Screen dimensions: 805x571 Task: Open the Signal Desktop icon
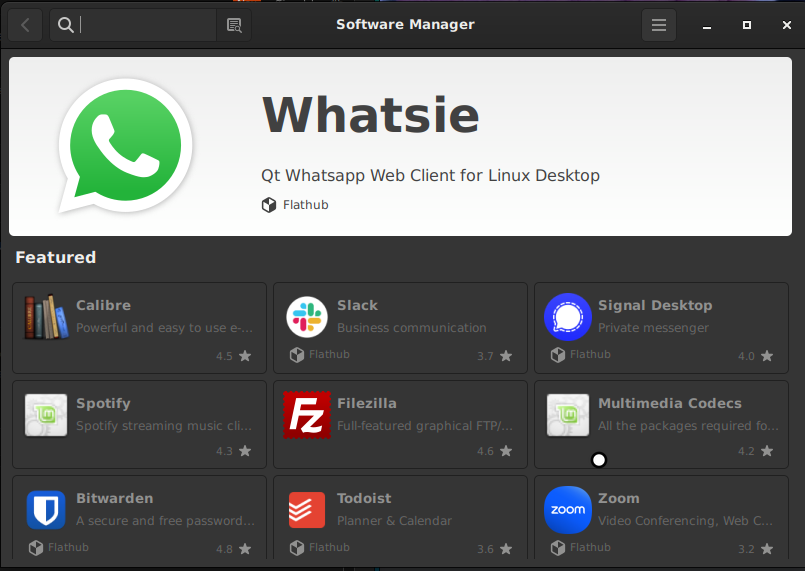coord(568,317)
